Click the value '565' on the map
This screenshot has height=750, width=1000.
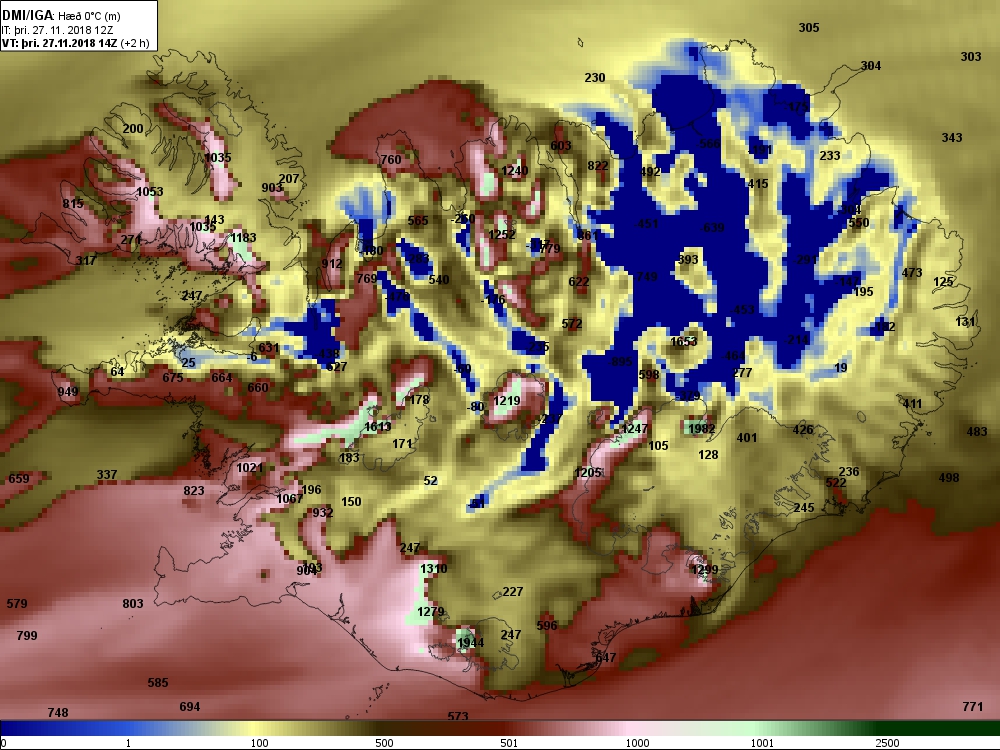[418, 221]
